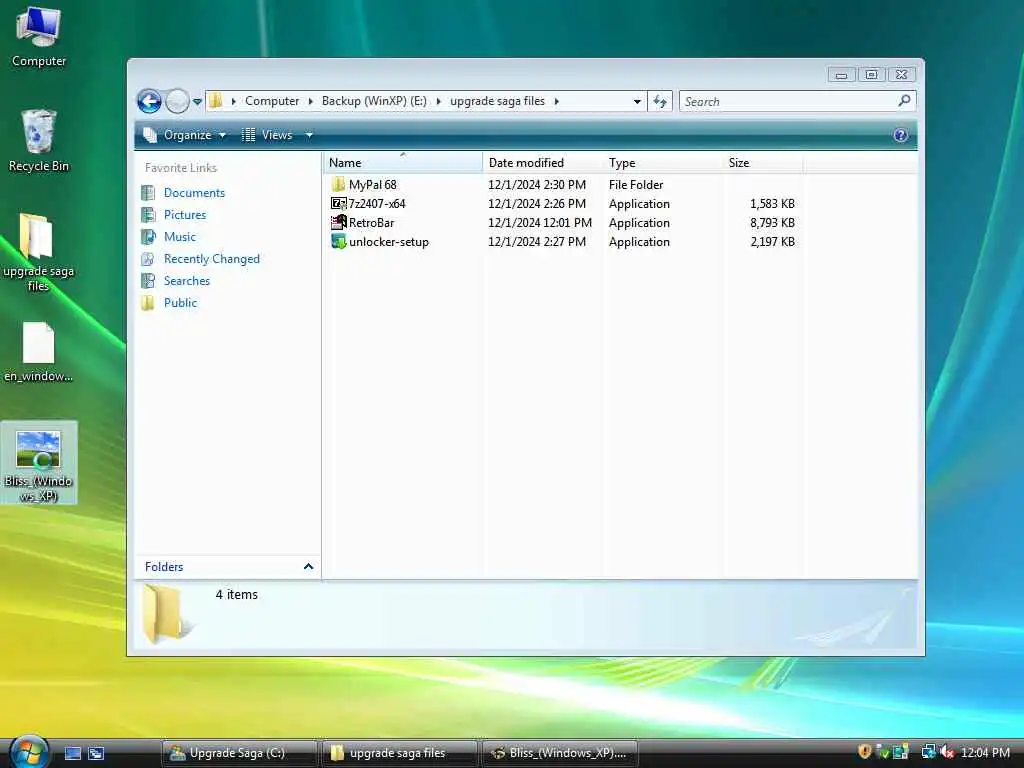Select the upgrade saga files desktop folder
Screen dimensions: 1024x768
(39, 253)
